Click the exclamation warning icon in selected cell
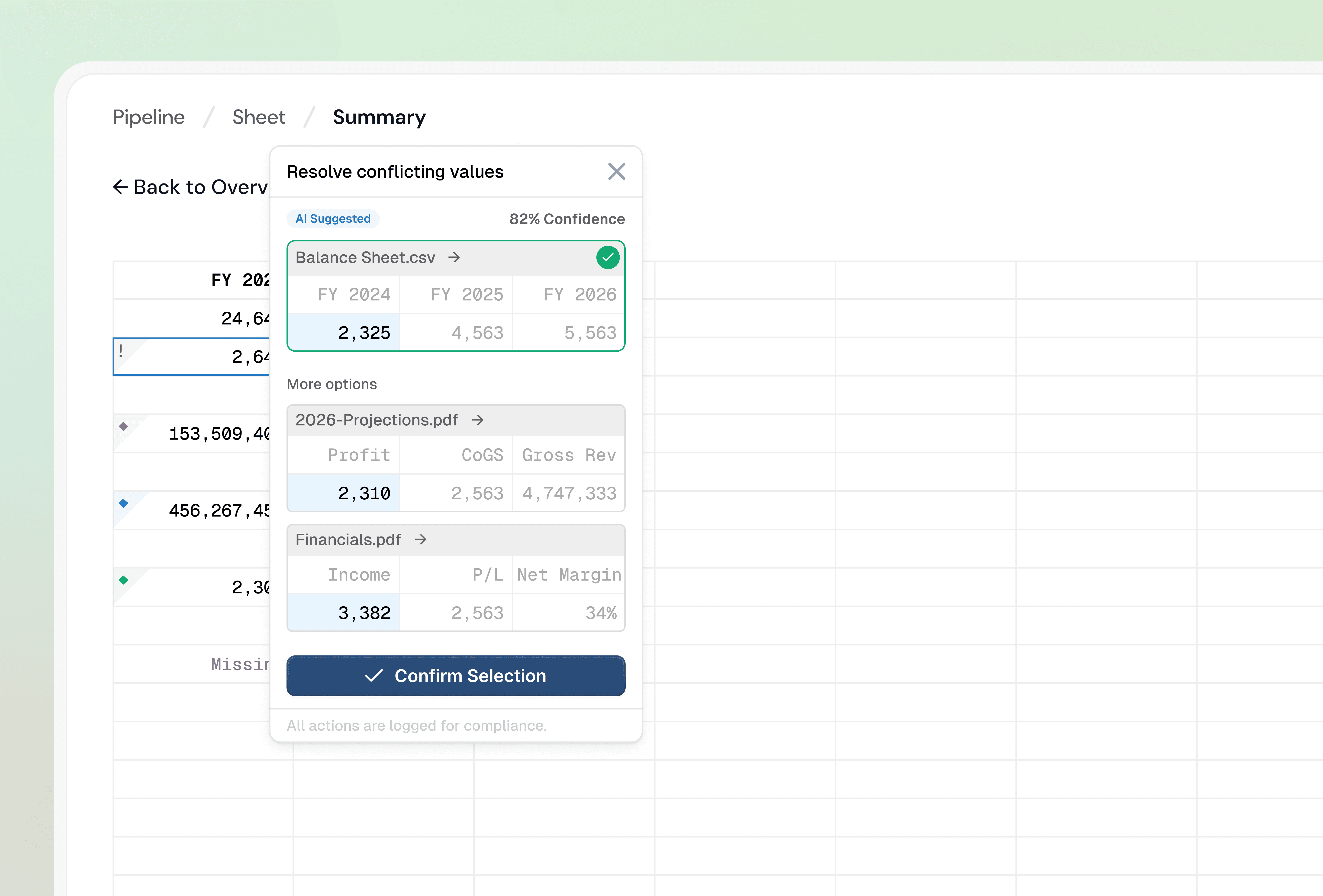1323x896 pixels. [121, 351]
